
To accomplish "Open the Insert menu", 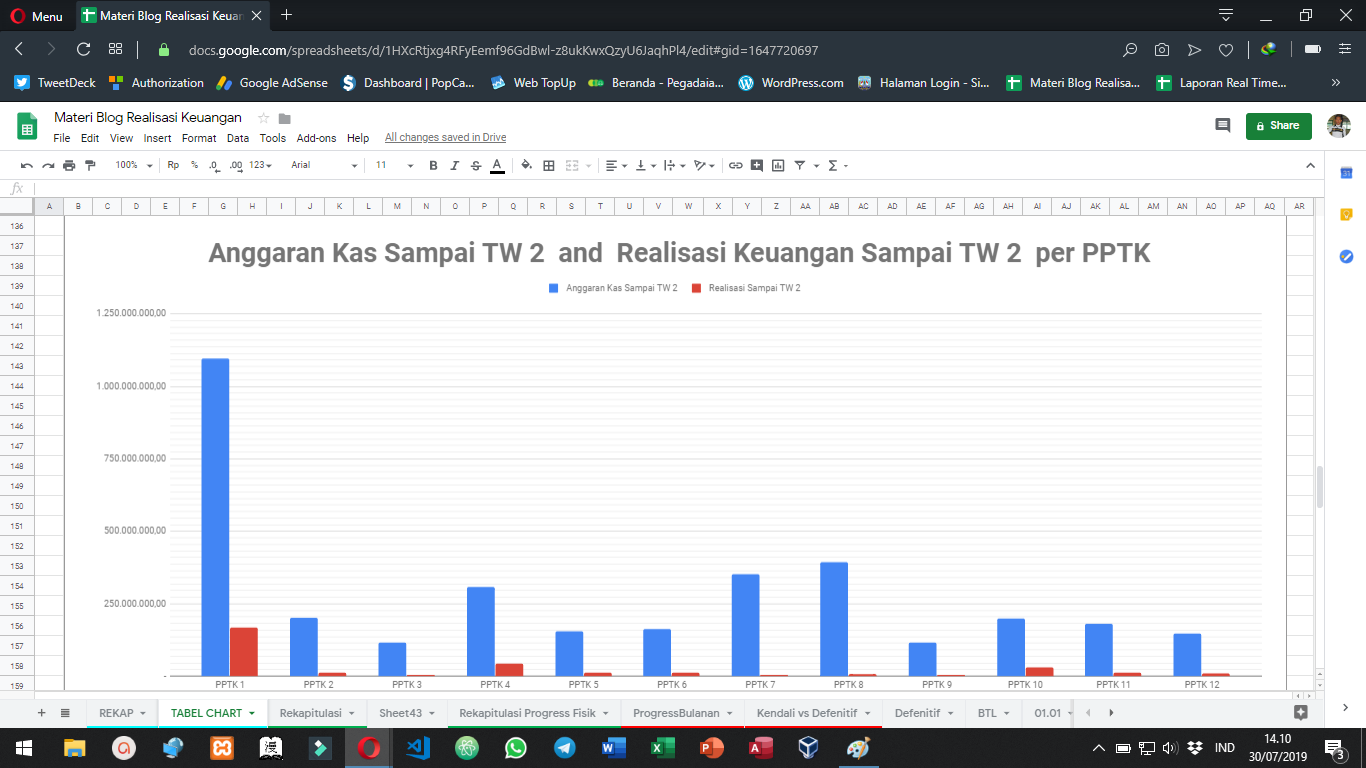I will [x=157, y=138].
